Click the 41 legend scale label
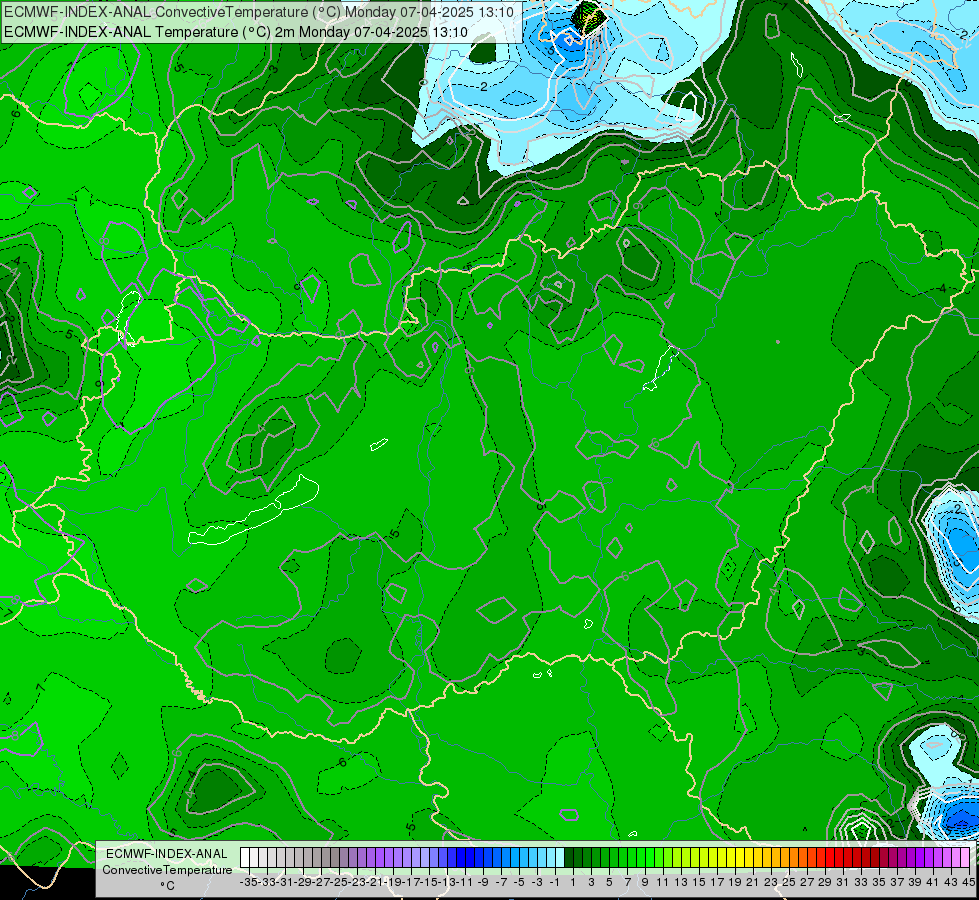Viewport: 979px width, 900px height. click(x=933, y=882)
